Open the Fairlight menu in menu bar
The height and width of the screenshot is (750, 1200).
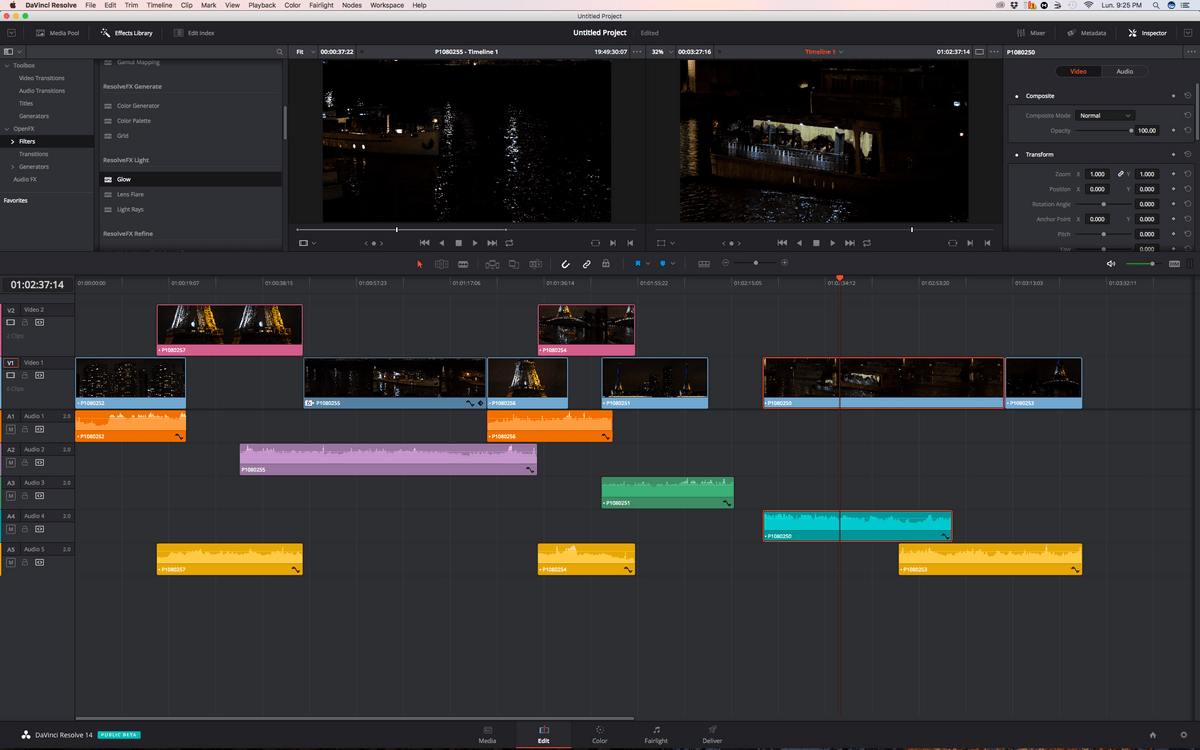coord(320,5)
